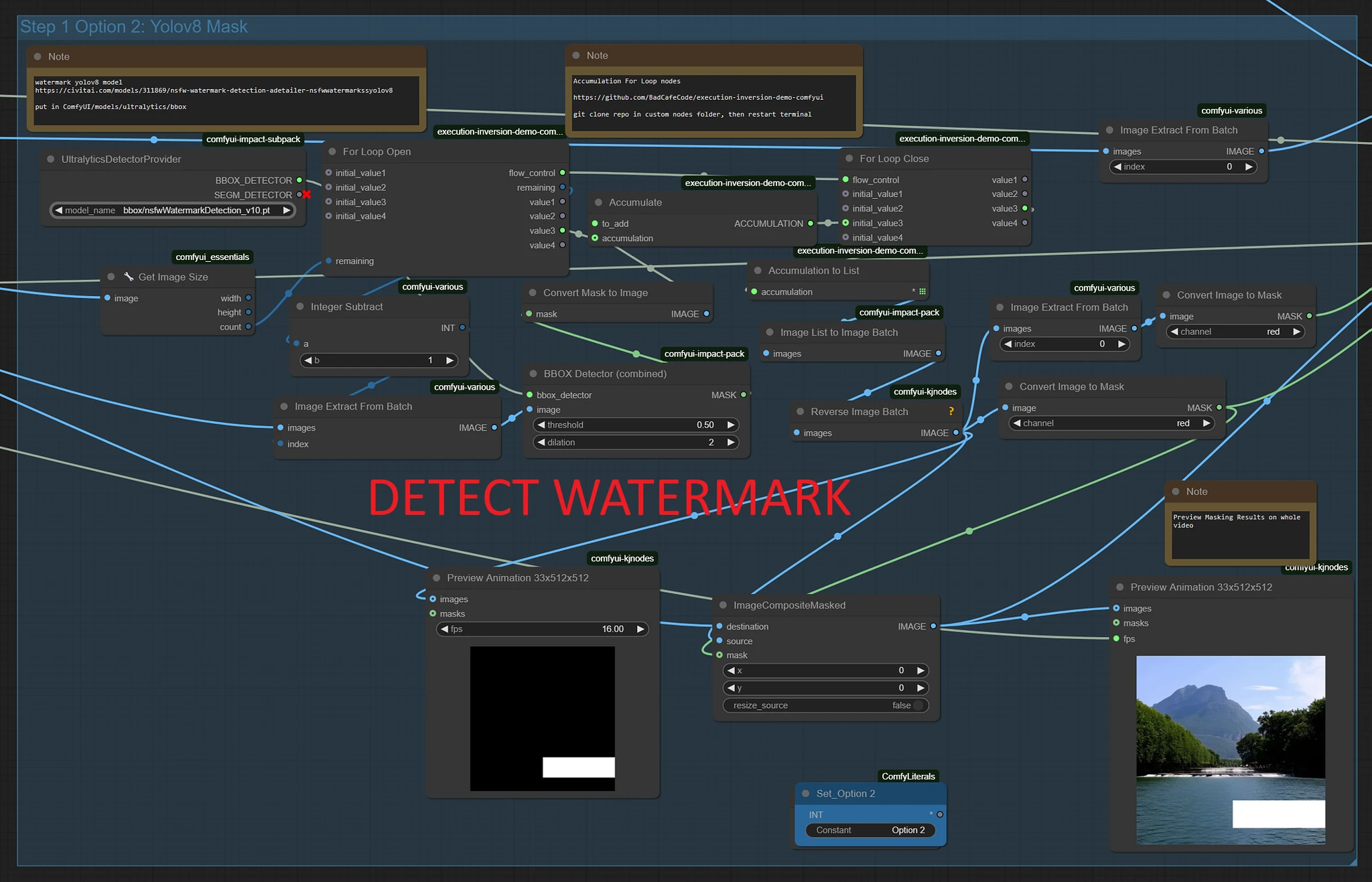Open the Constant Option 2 selector
This screenshot has height=882, width=1372.
870,830
